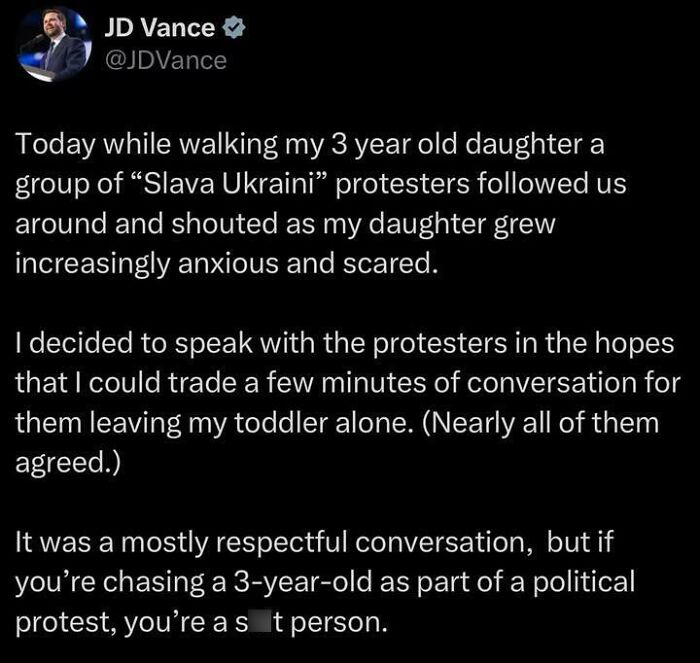Click the word "protesters" in the first paragraph
The width and height of the screenshot is (700, 663).
pos(402,184)
